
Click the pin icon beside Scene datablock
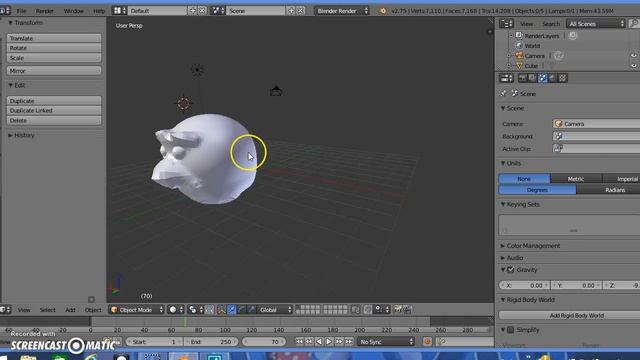click(x=504, y=93)
